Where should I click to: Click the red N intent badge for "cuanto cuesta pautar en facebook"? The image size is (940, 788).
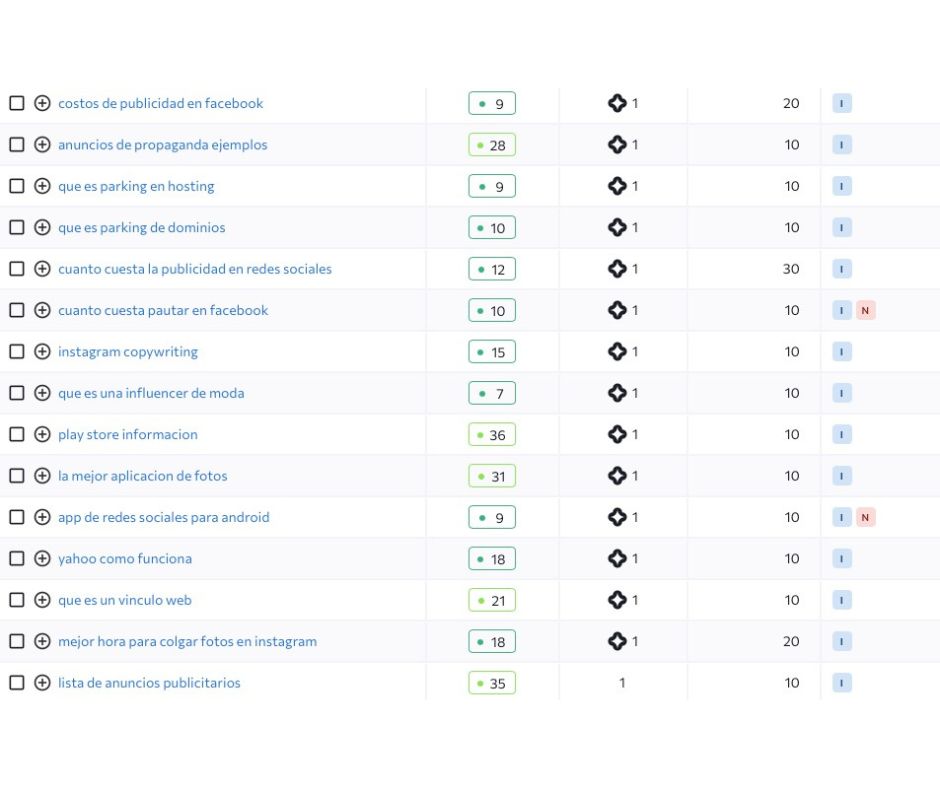tap(866, 311)
